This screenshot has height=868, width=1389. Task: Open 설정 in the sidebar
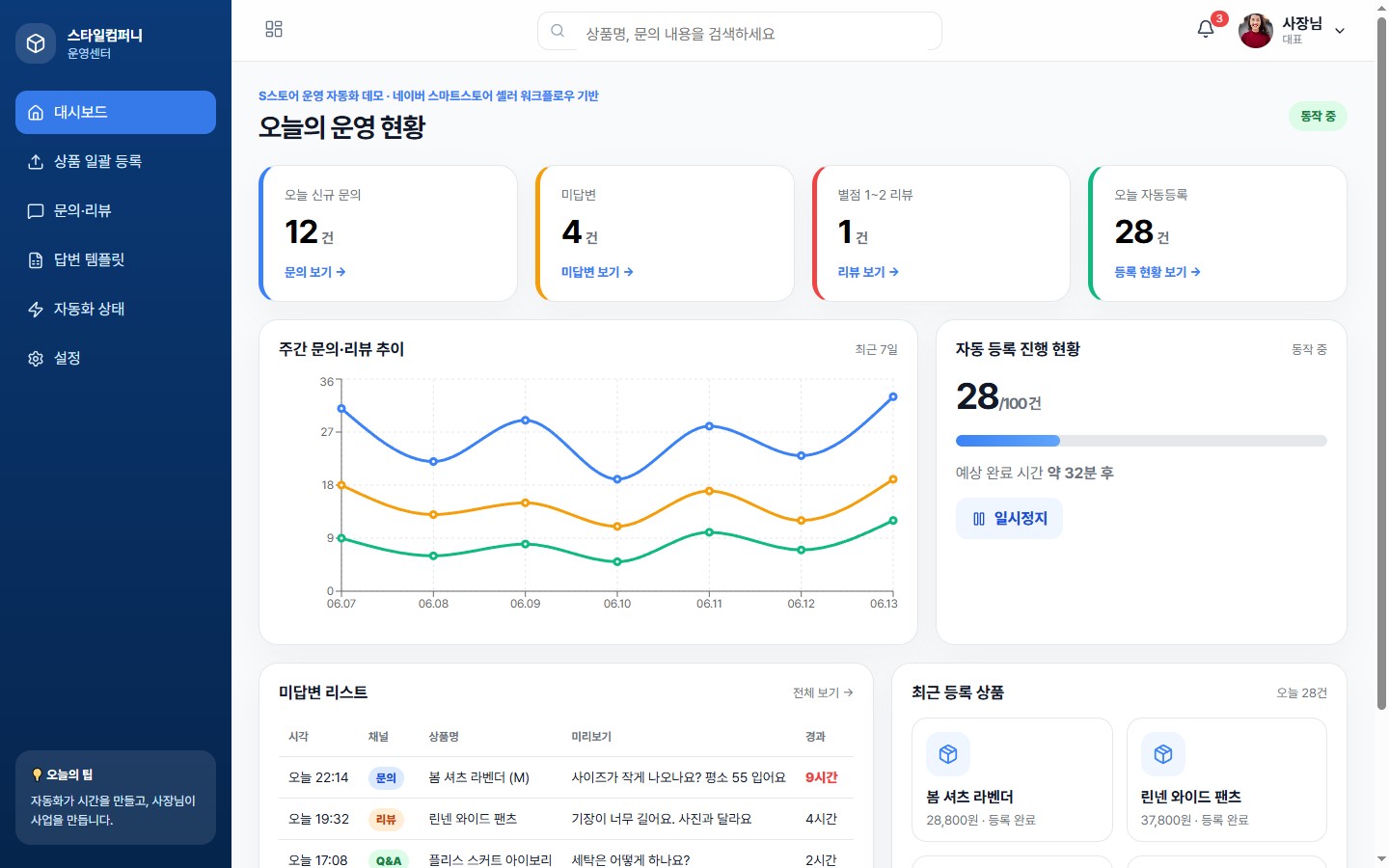[x=116, y=358]
